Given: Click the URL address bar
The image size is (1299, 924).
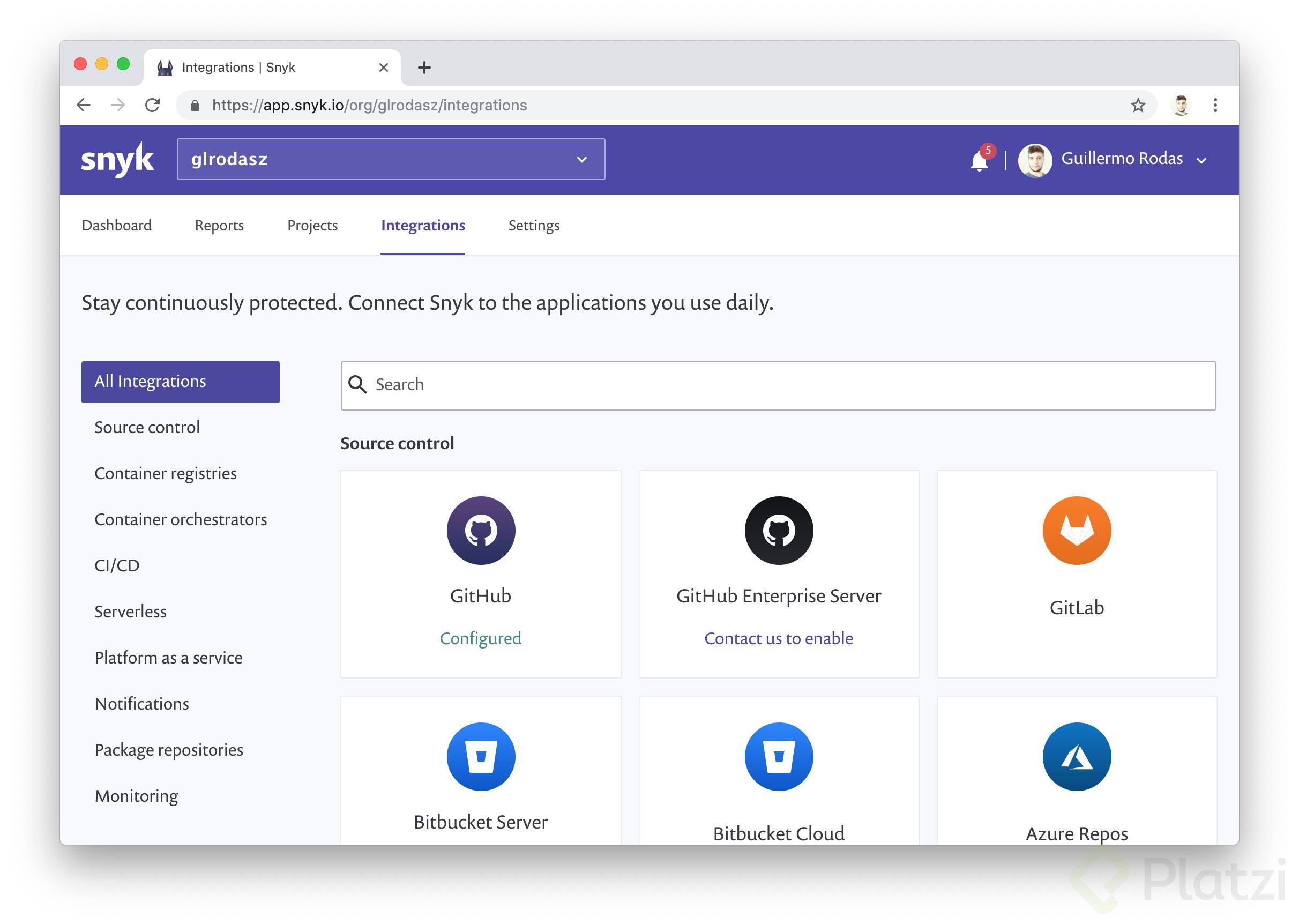Looking at the screenshot, I should coord(666,105).
